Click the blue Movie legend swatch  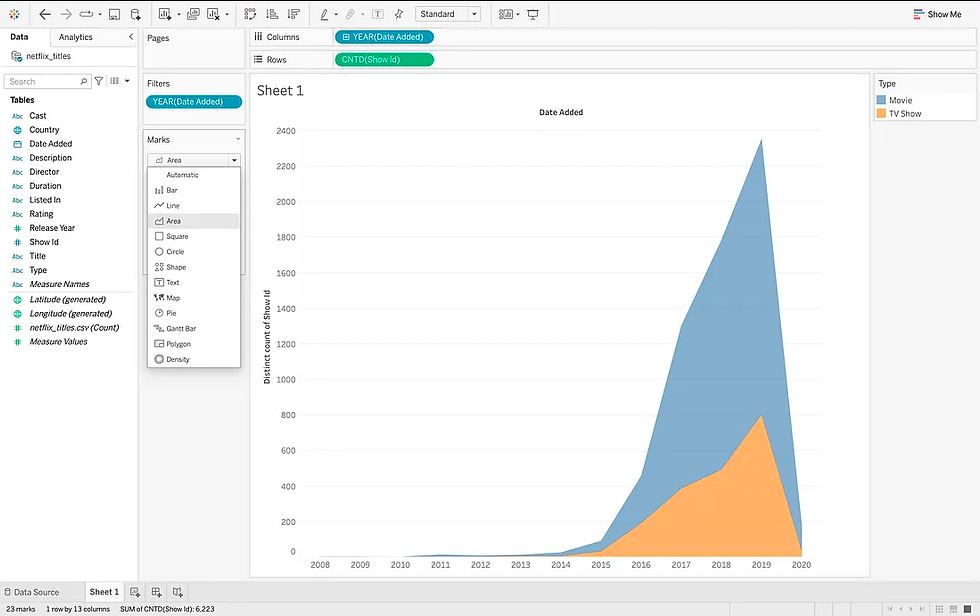pyautogui.click(x=881, y=100)
